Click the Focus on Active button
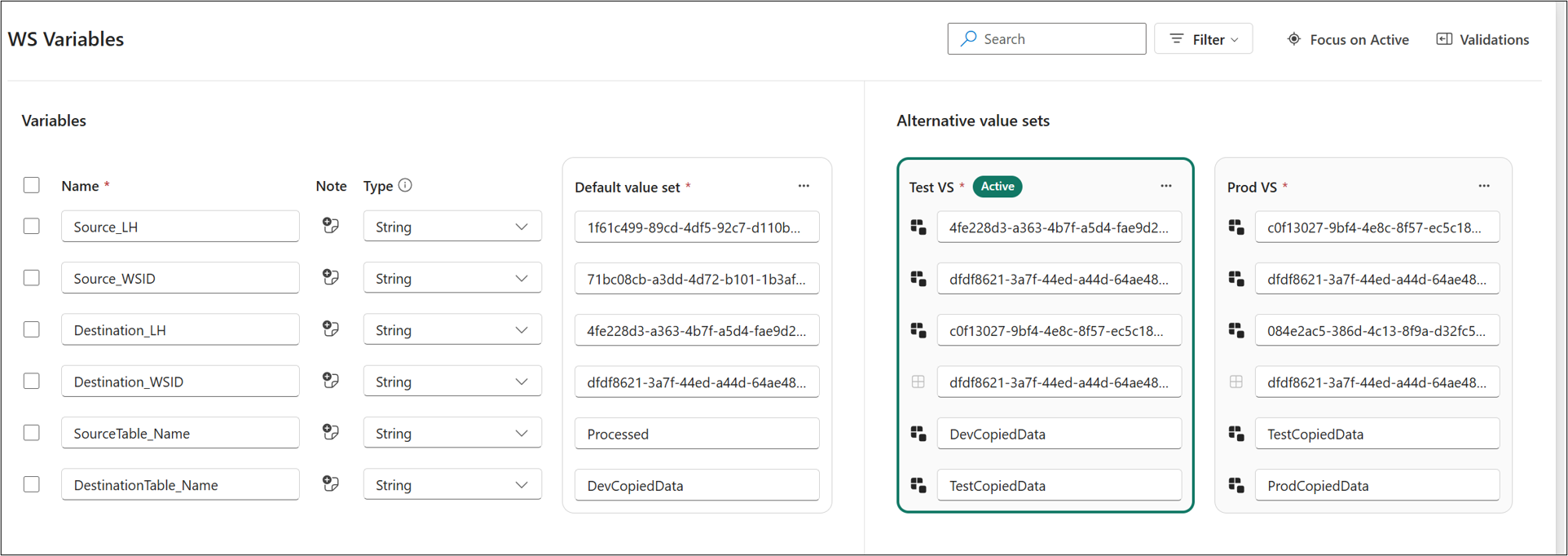1568x556 pixels. click(1348, 39)
